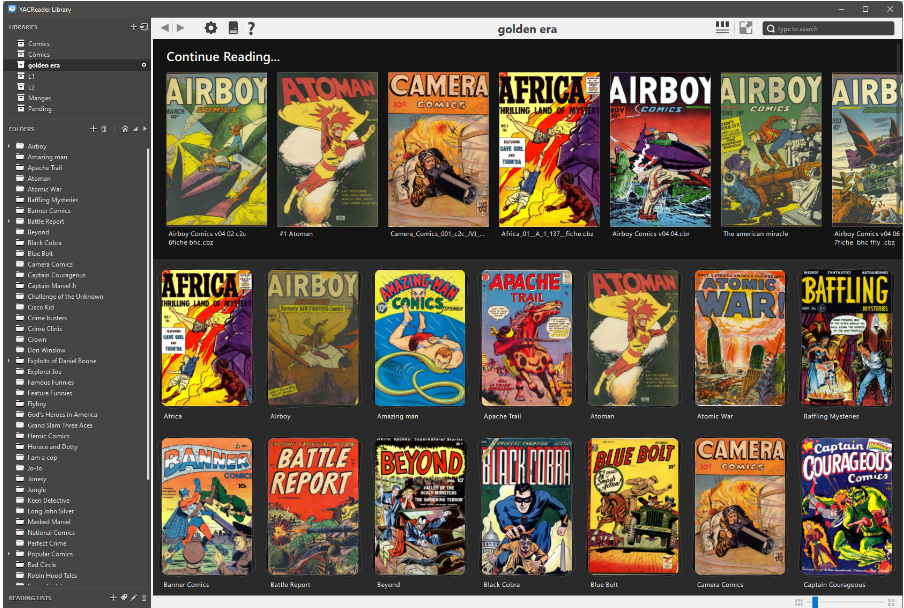Toggle fullscreen mode icon in toolbar
The height and width of the screenshot is (608, 904).
pos(745,28)
